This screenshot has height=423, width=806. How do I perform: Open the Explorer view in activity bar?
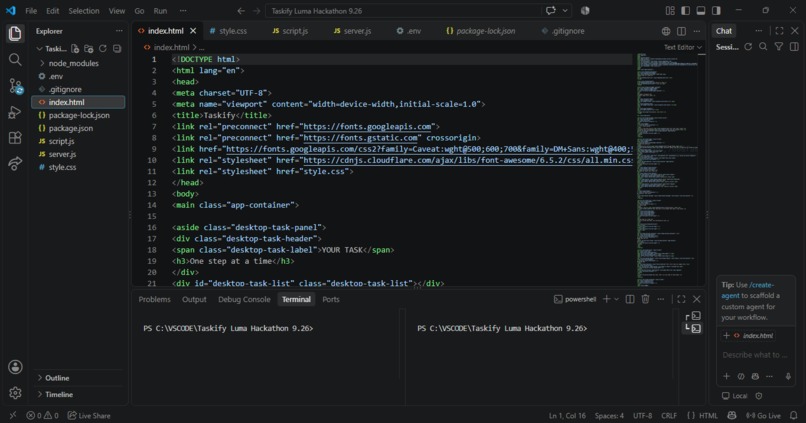[15, 33]
